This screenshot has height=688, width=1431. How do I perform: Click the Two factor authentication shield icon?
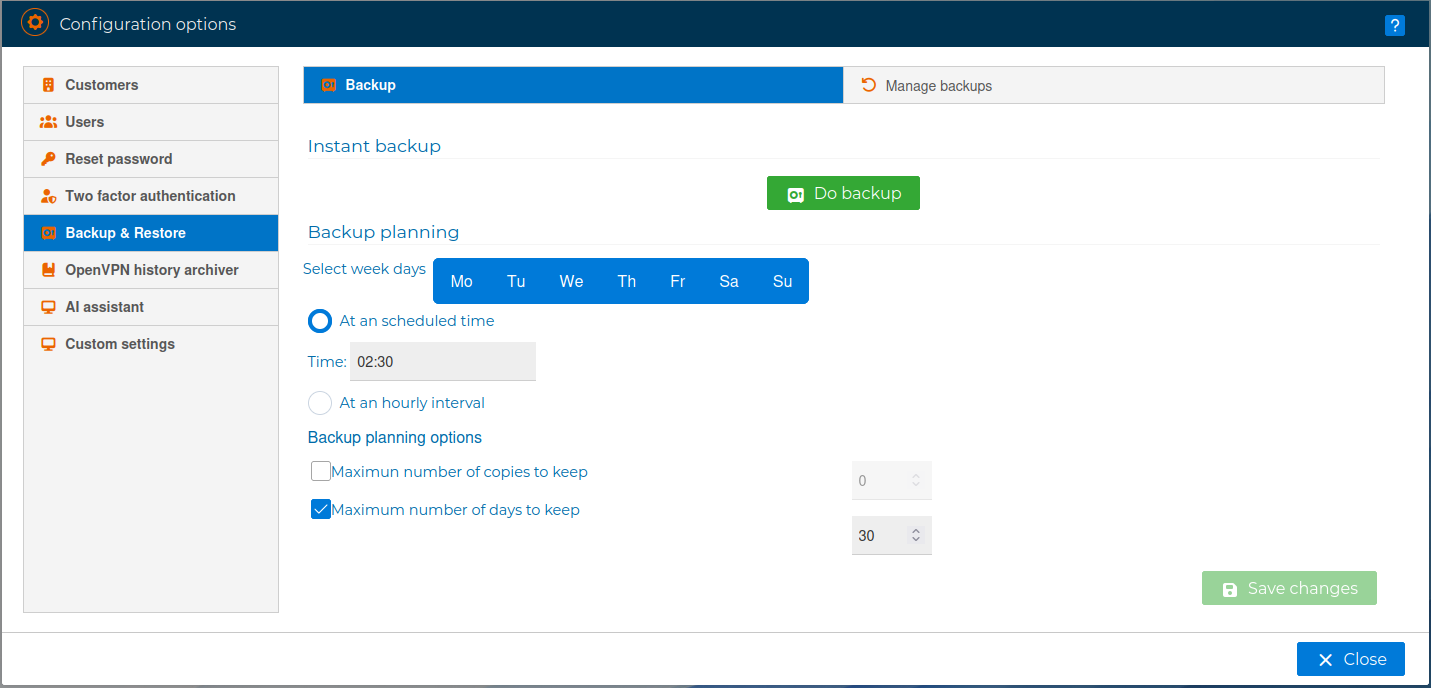(x=48, y=196)
